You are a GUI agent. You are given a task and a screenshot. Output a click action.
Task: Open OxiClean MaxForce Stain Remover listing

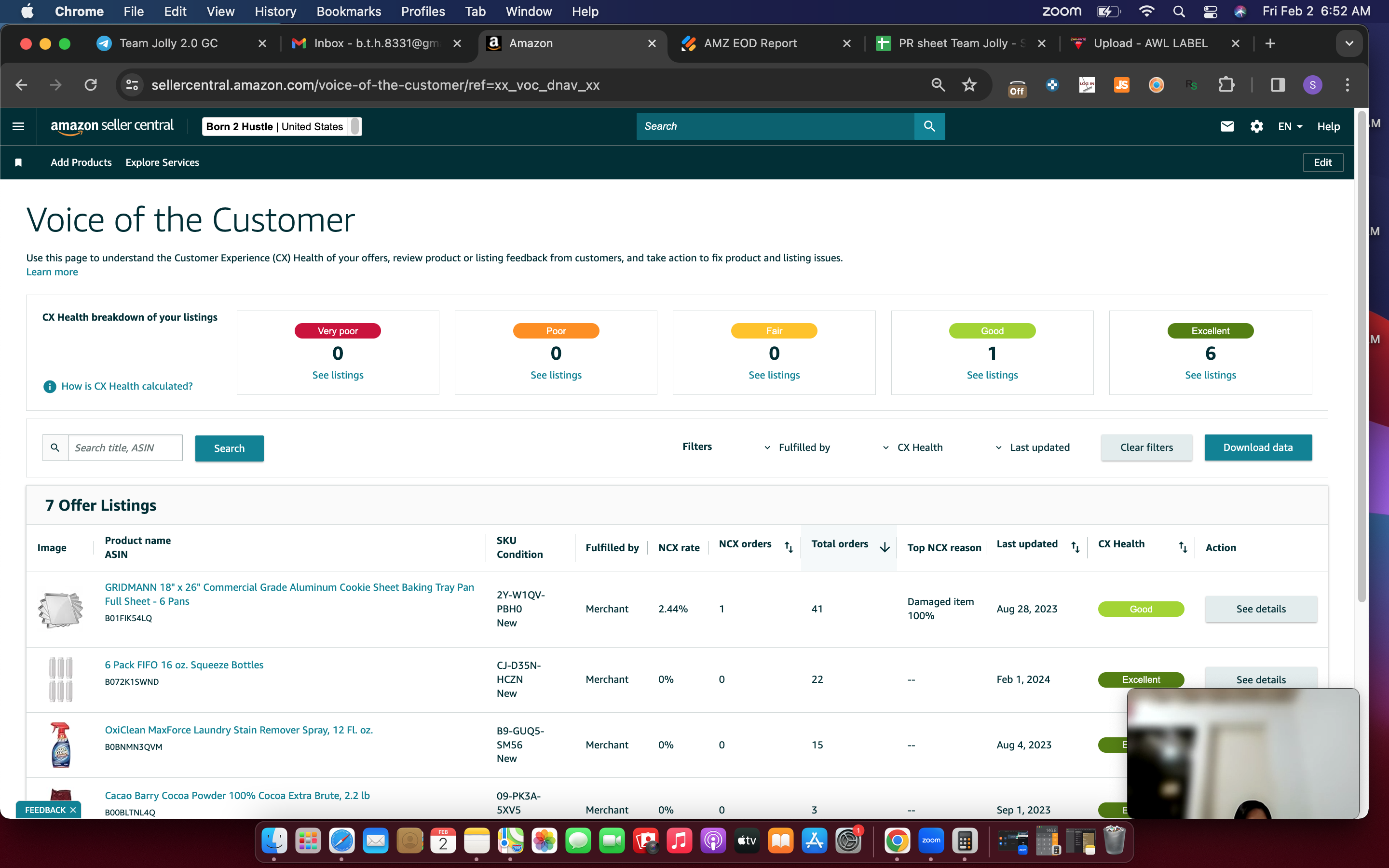239,730
